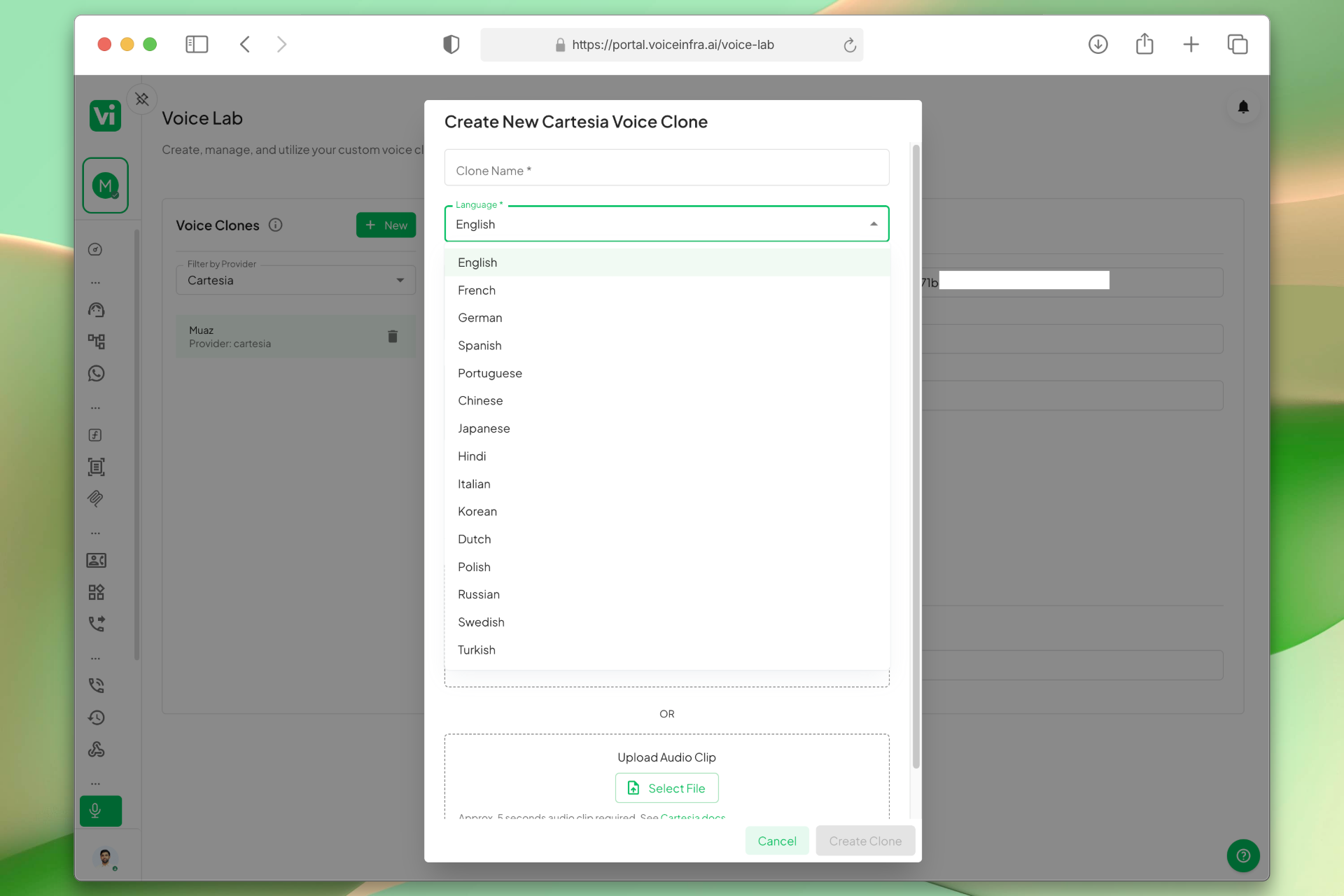Open the phone calls sidebar icon
This screenshot has width=1344, height=896.
click(96, 686)
